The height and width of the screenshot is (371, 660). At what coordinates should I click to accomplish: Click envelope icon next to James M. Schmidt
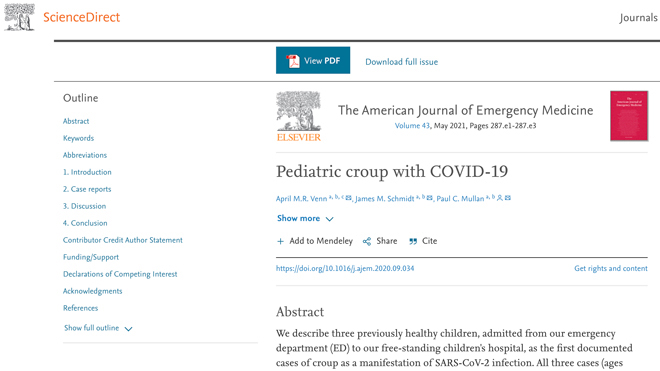429,198
